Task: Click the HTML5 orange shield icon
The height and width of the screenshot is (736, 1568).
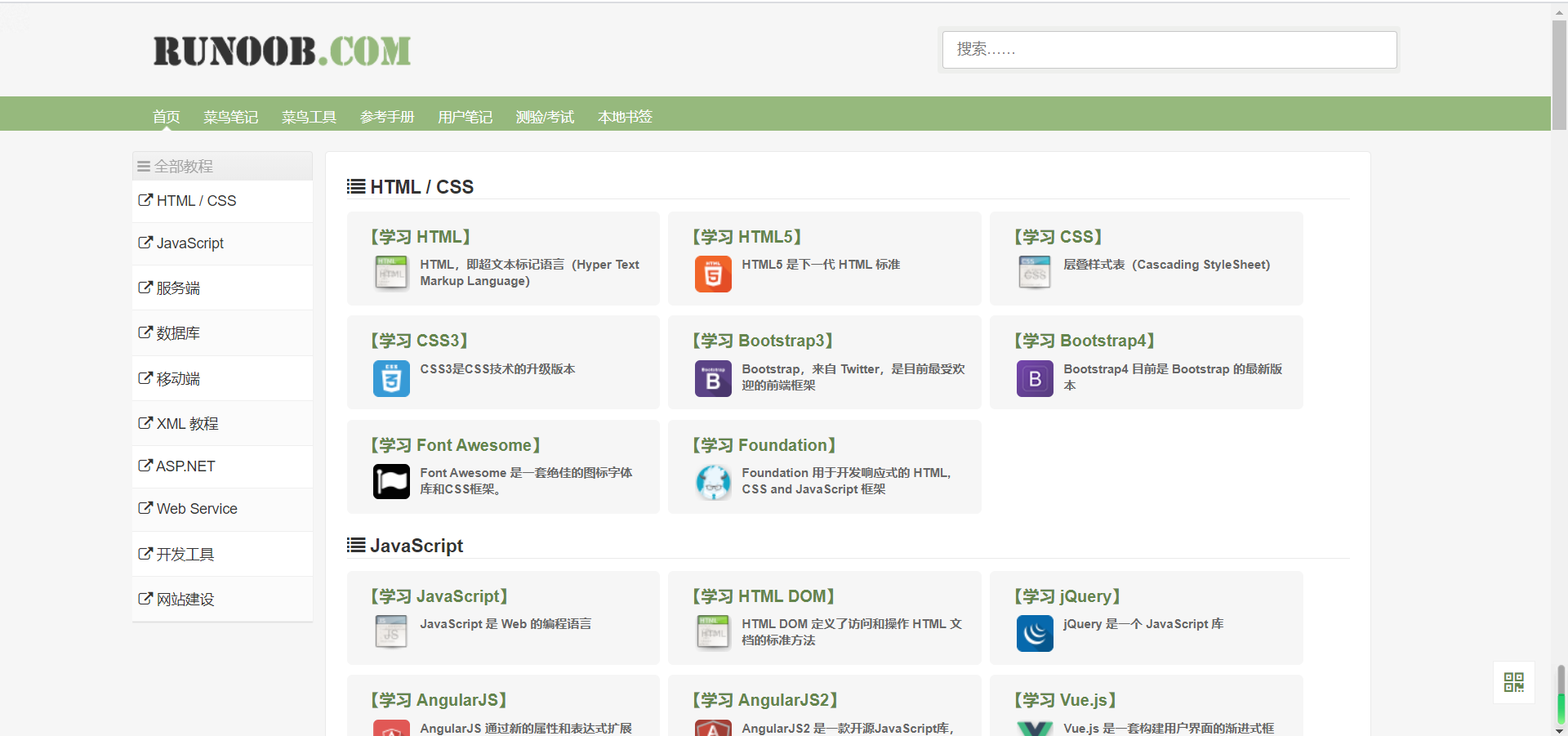Action: point(713,274)
